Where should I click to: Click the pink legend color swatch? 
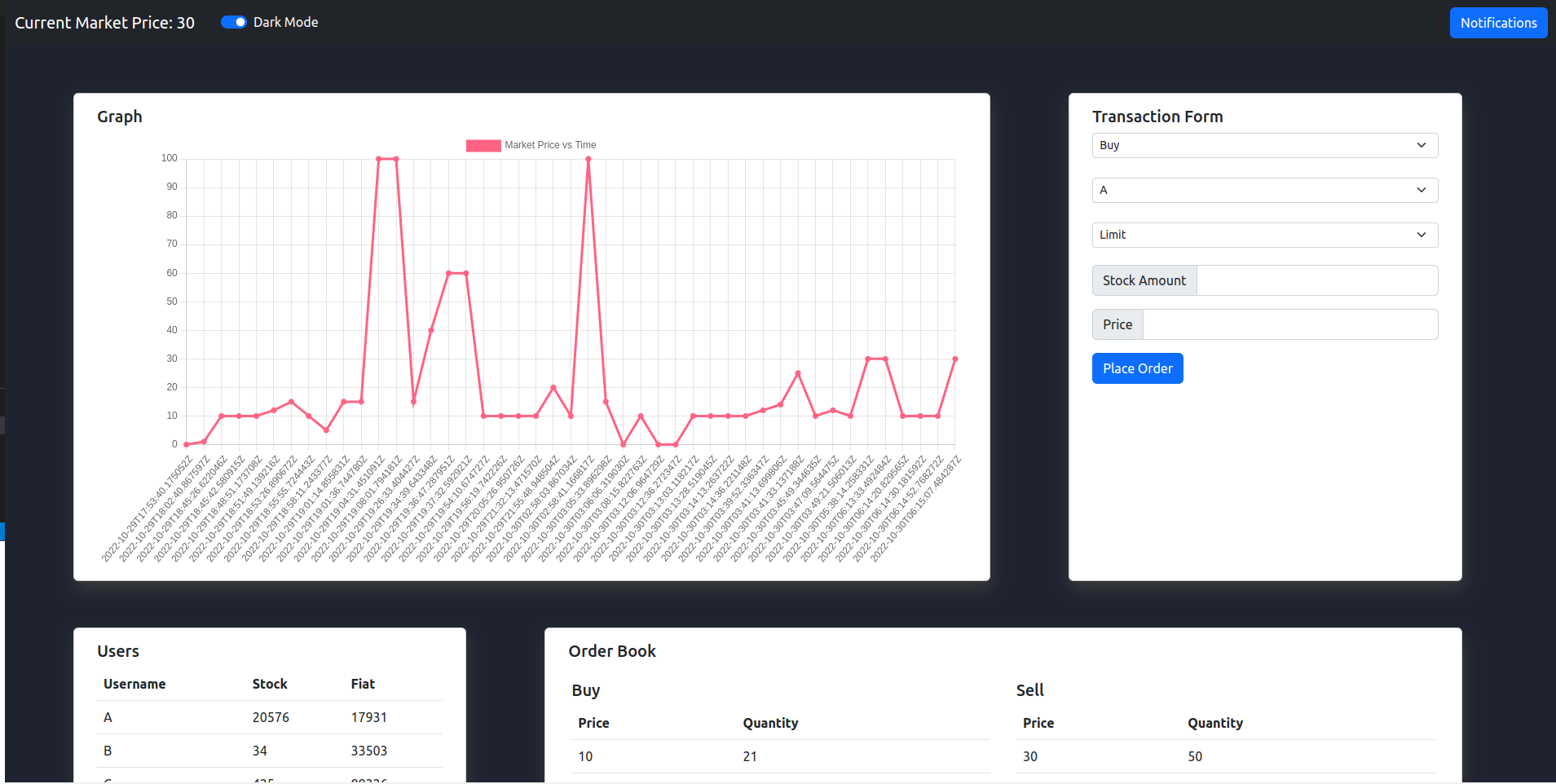pos(483,144)
